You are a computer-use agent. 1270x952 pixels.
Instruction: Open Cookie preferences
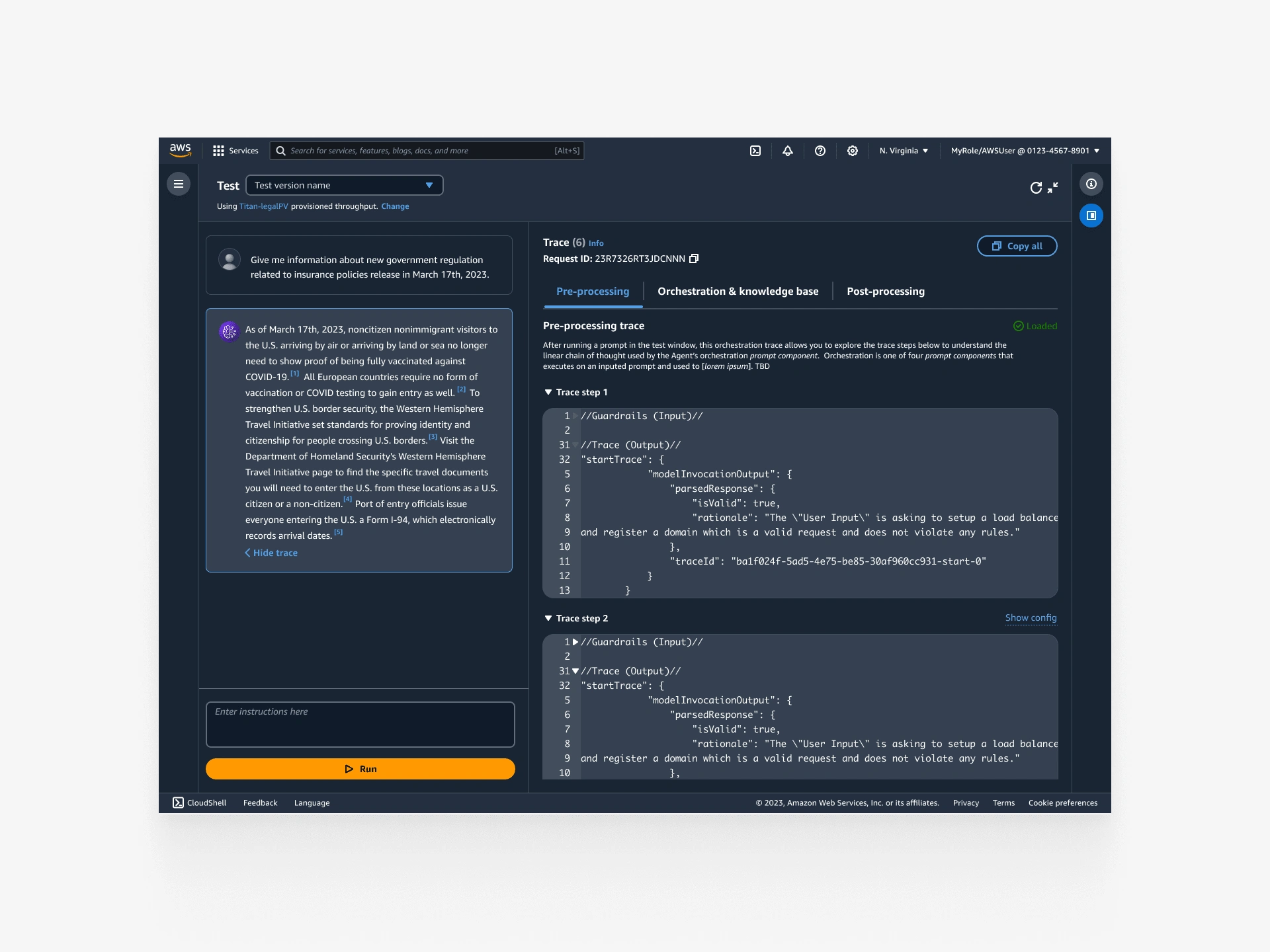point(1063,803)
